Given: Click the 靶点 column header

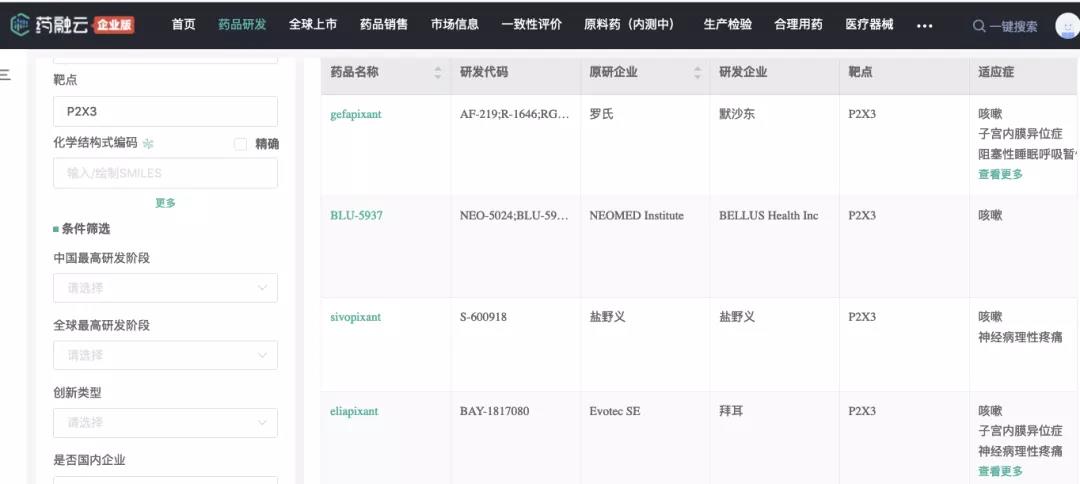Looking at the screenshot, I should tap(860, 72).
